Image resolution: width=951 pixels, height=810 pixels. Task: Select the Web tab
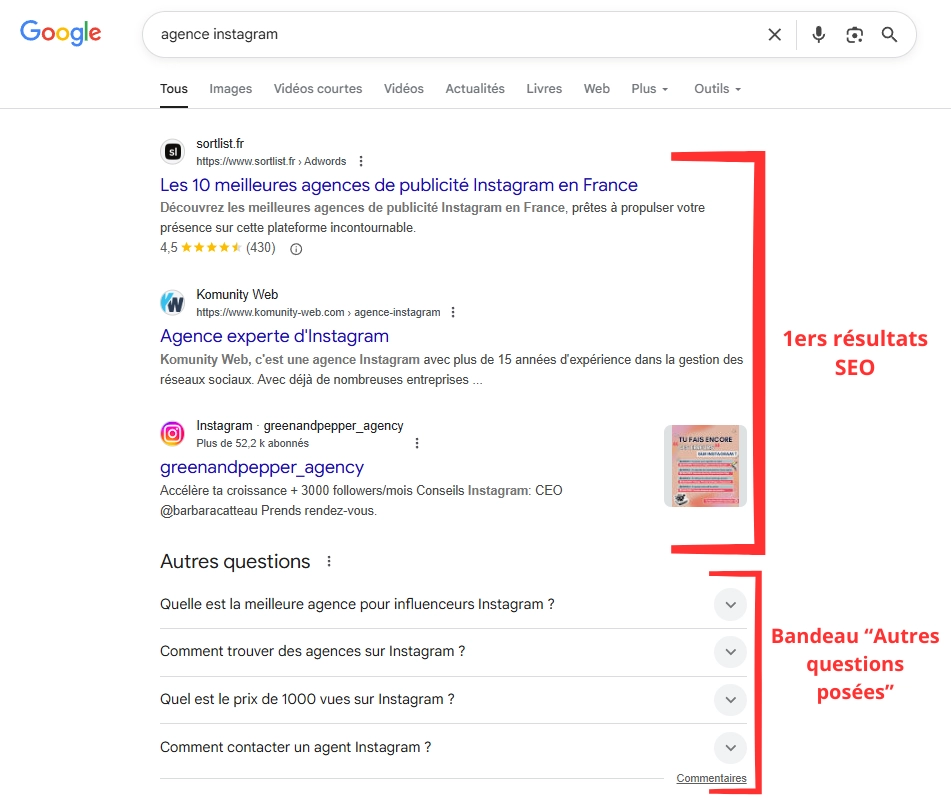[x=596, y=89]
